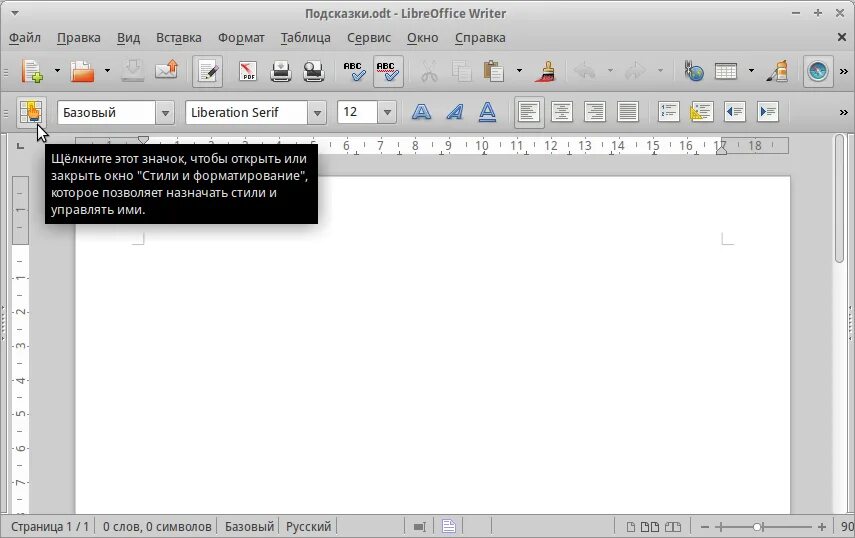Zoom out with the minus button
This screenshot has height=538, width=855.
705,527
